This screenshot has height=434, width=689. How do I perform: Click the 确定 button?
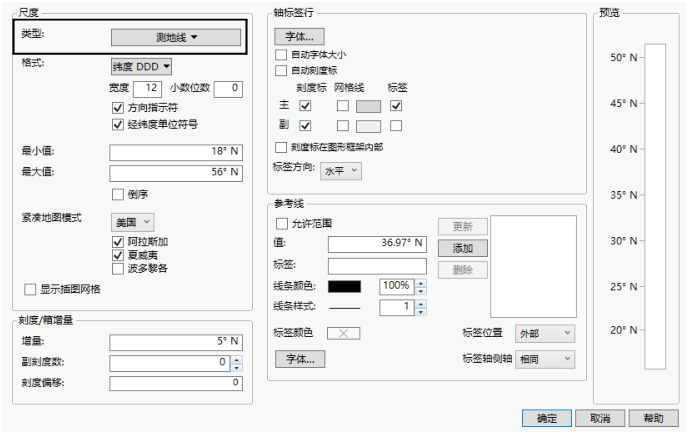[x=547, y=418]
